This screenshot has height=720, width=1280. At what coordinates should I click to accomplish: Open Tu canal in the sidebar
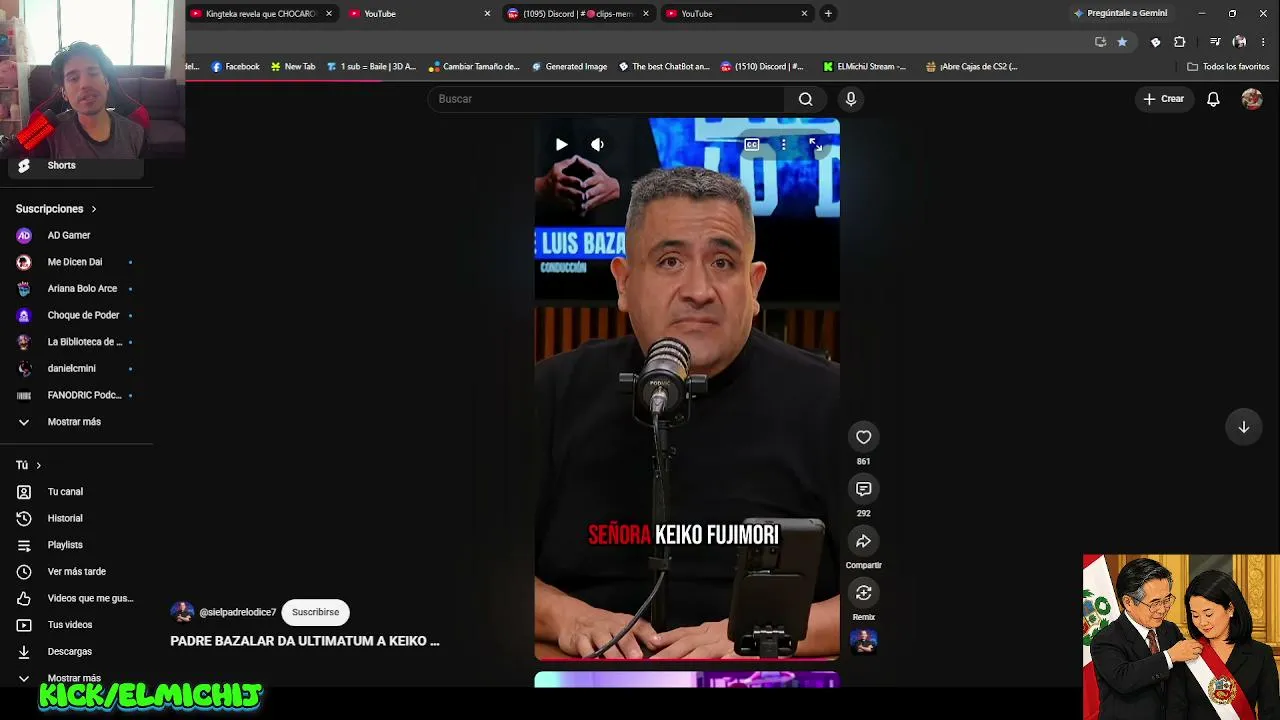76,492
